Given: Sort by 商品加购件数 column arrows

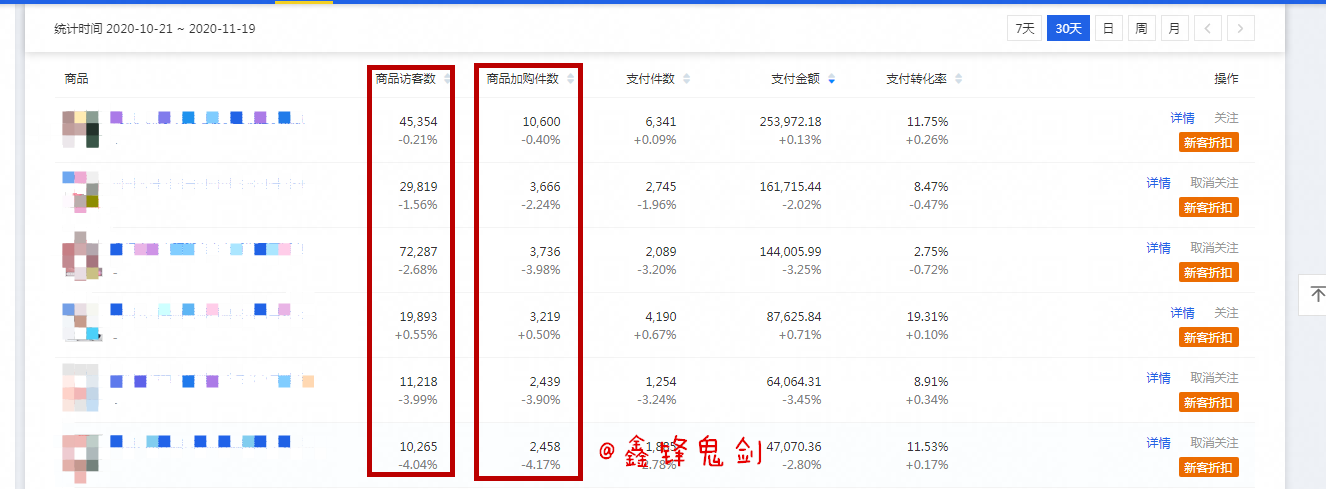Looking at the screenshot, I should point(571,79).
